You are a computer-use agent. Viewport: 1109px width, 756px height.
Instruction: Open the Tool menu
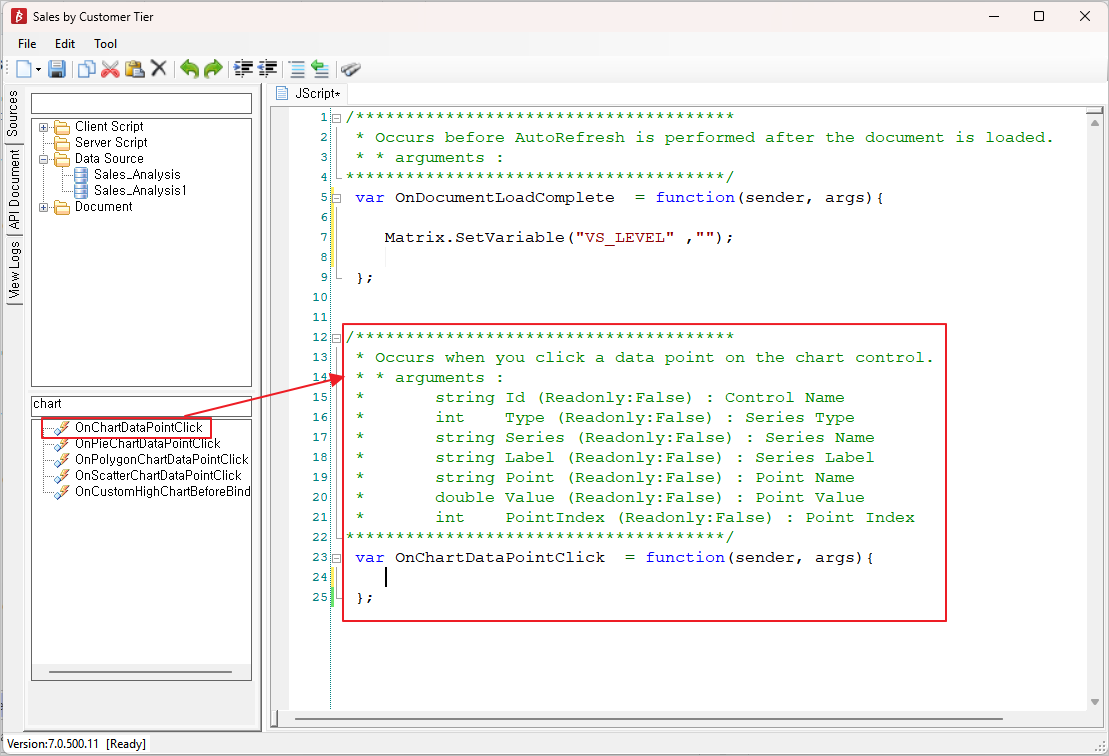[x=105, y=44]
